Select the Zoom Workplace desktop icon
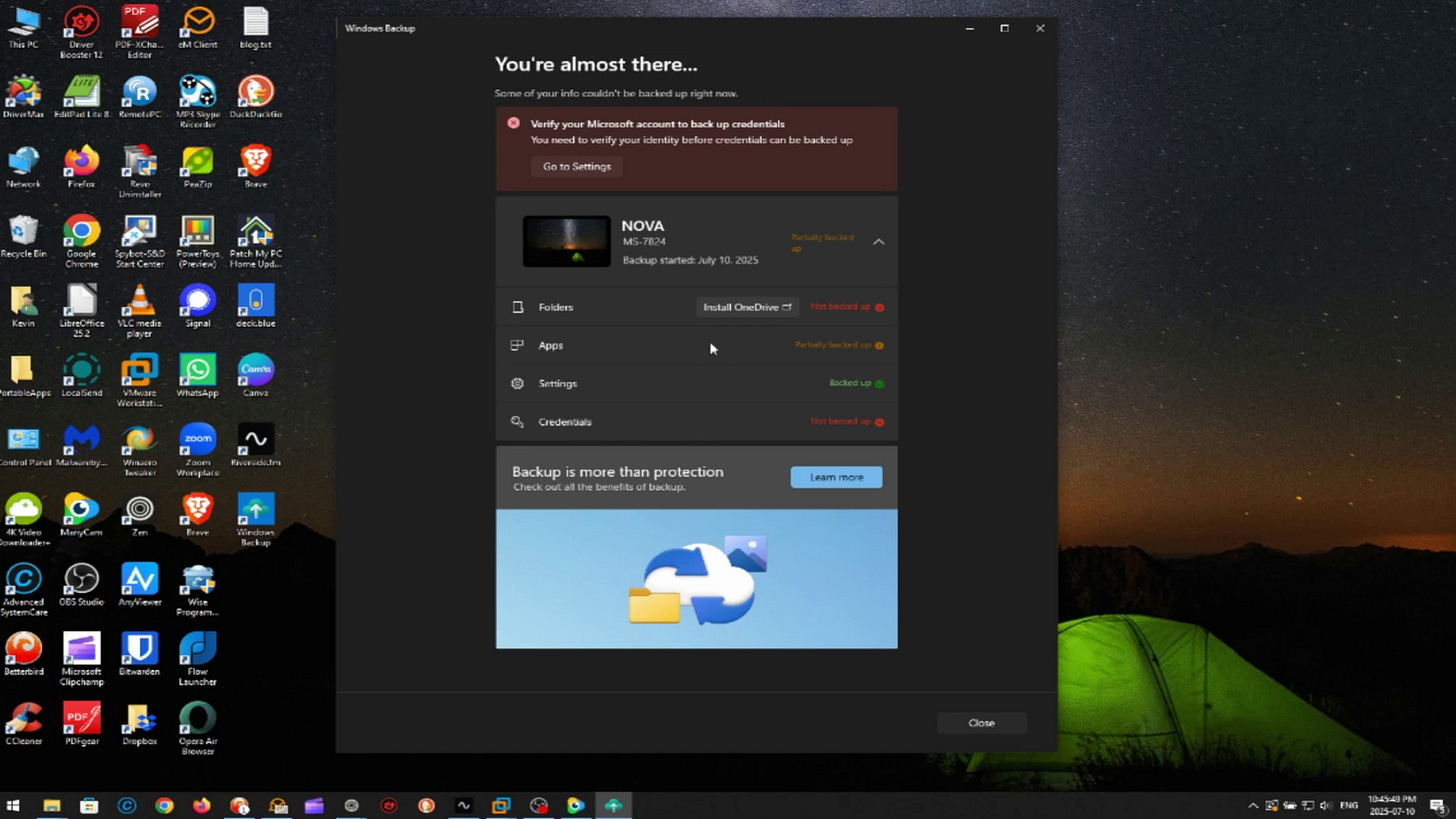 (x=198, y=451)
